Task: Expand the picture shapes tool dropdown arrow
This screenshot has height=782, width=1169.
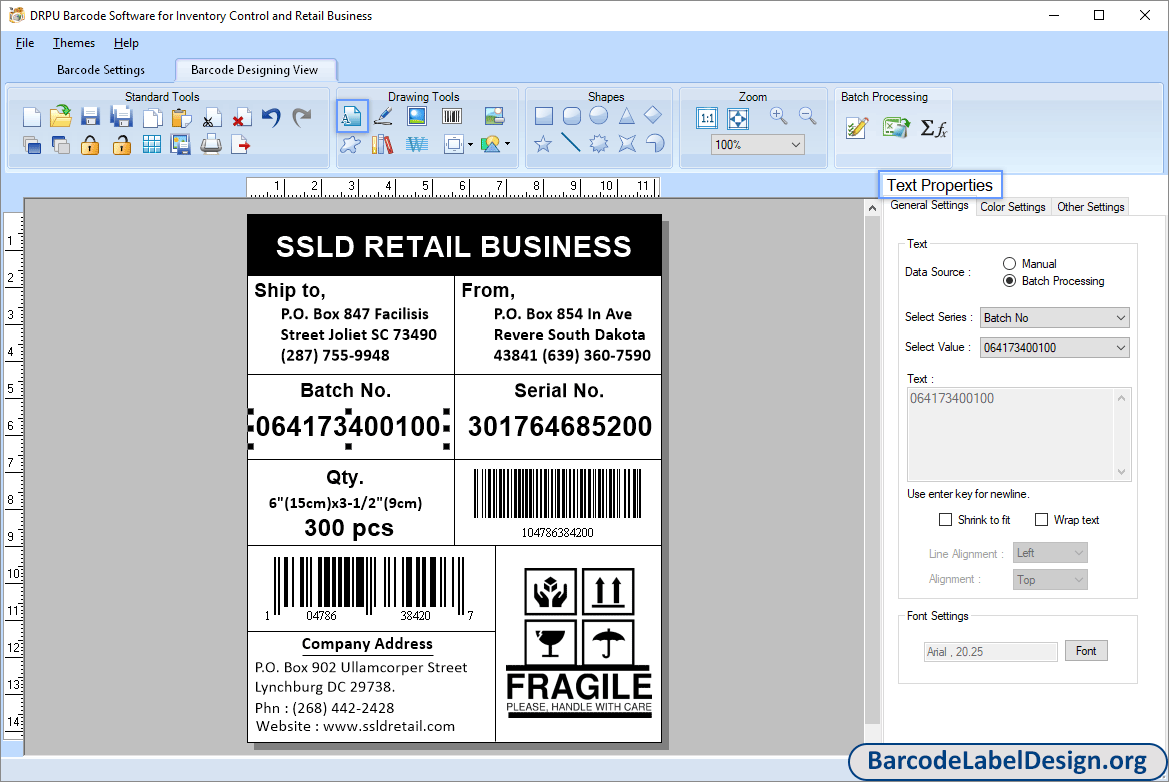Action: 508,144
